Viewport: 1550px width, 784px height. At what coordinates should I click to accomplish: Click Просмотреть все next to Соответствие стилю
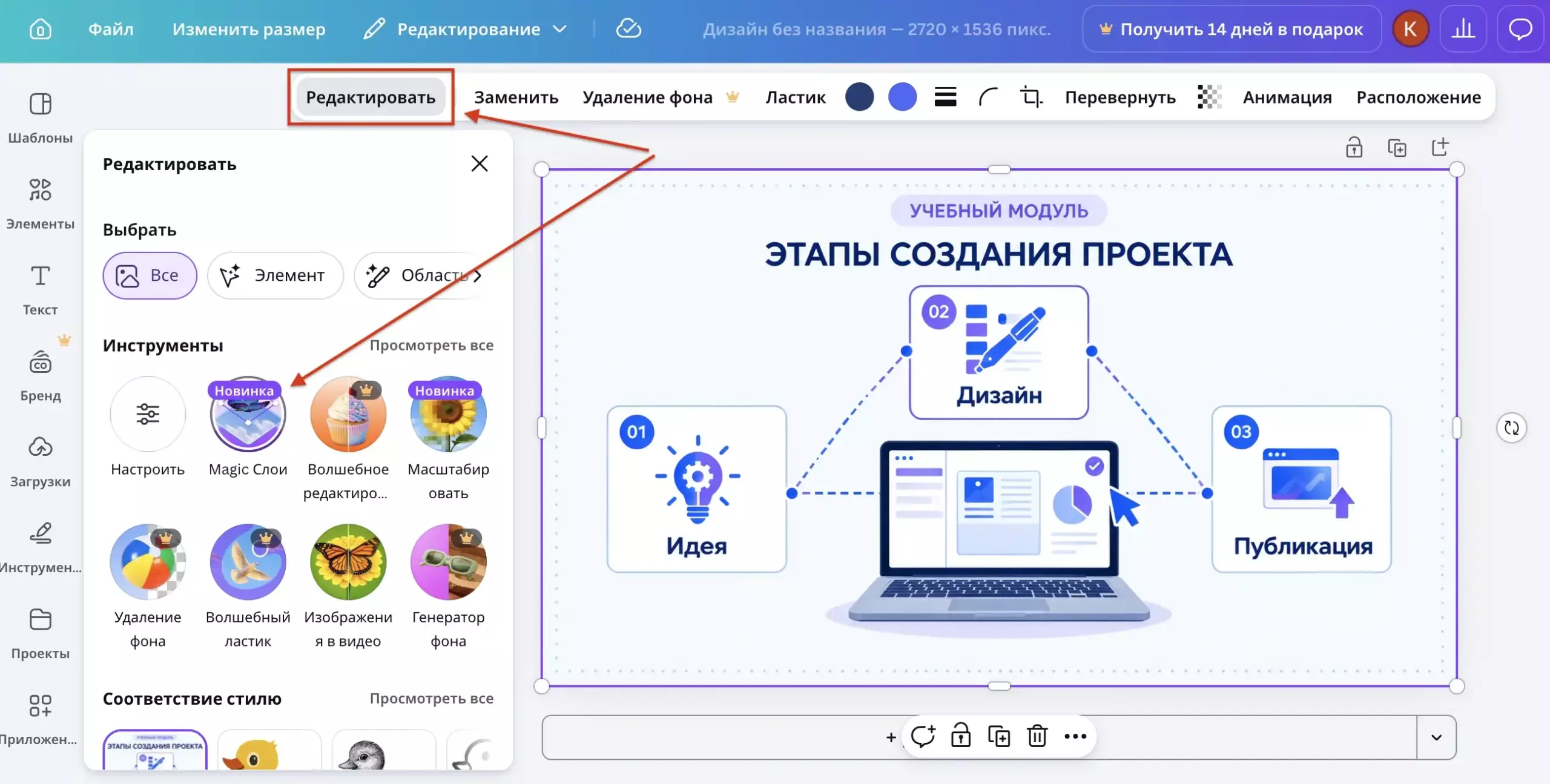(x=431, y=698)
